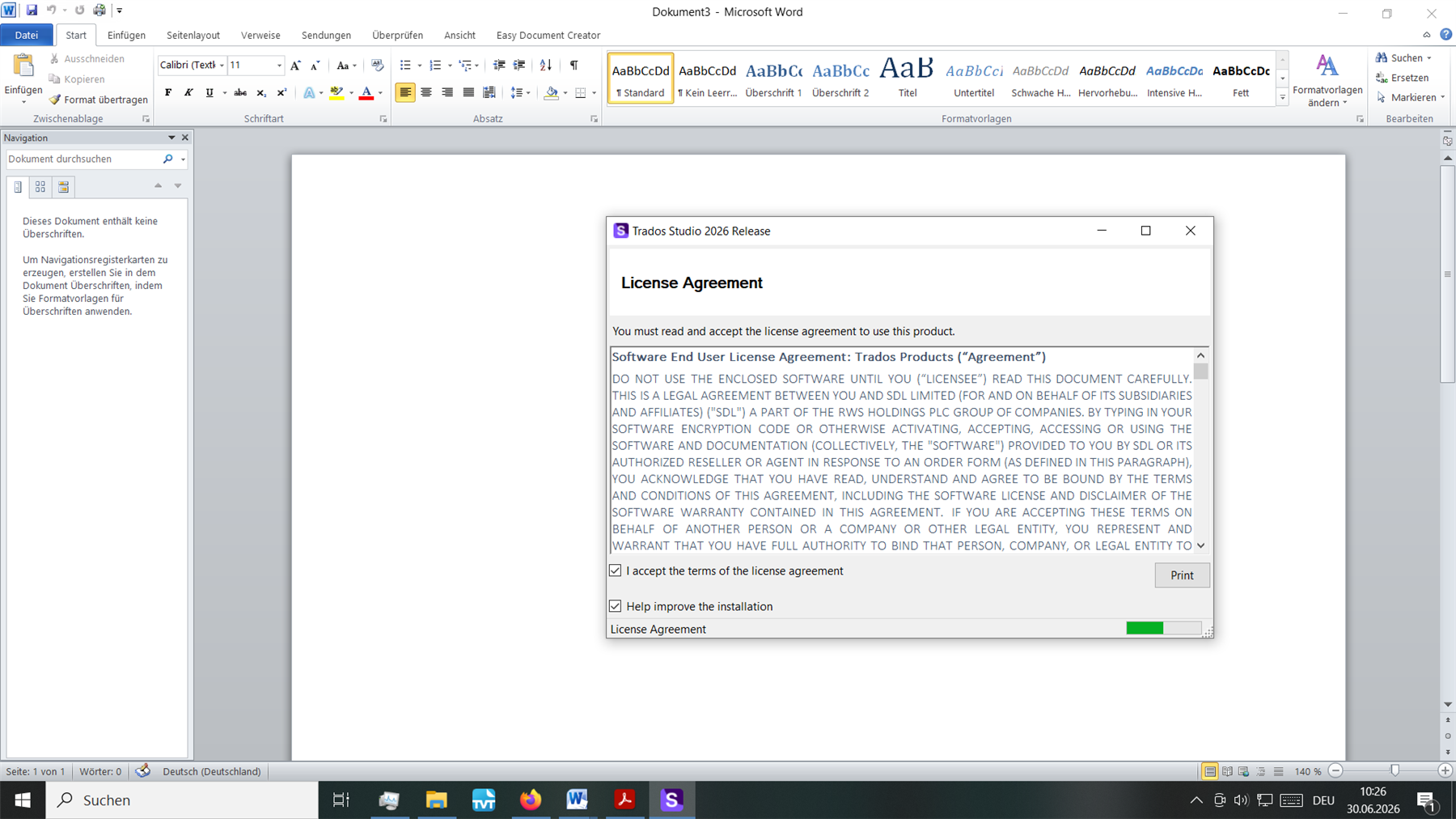
Task: Click the Ausschneiden command
Action: click(87, 58)
